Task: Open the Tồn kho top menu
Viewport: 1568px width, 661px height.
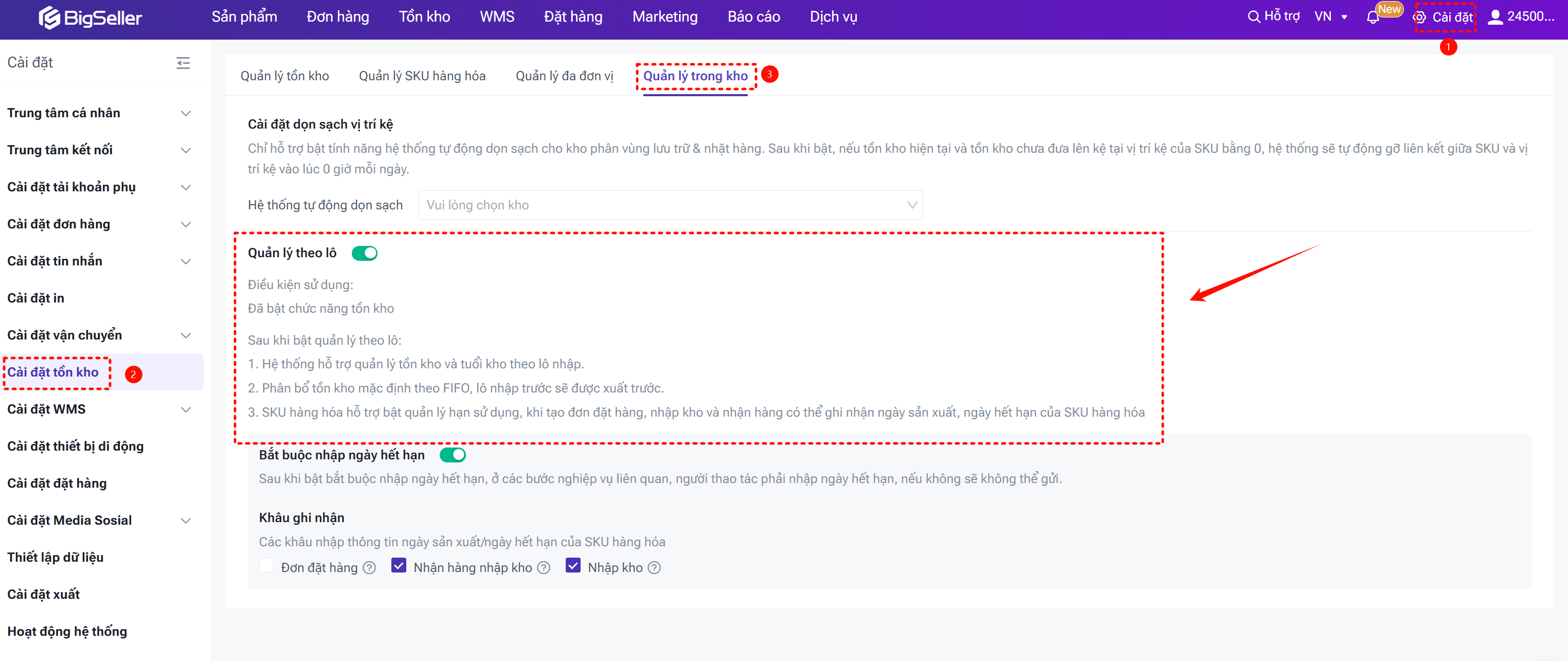Action: tap(424, 17)
